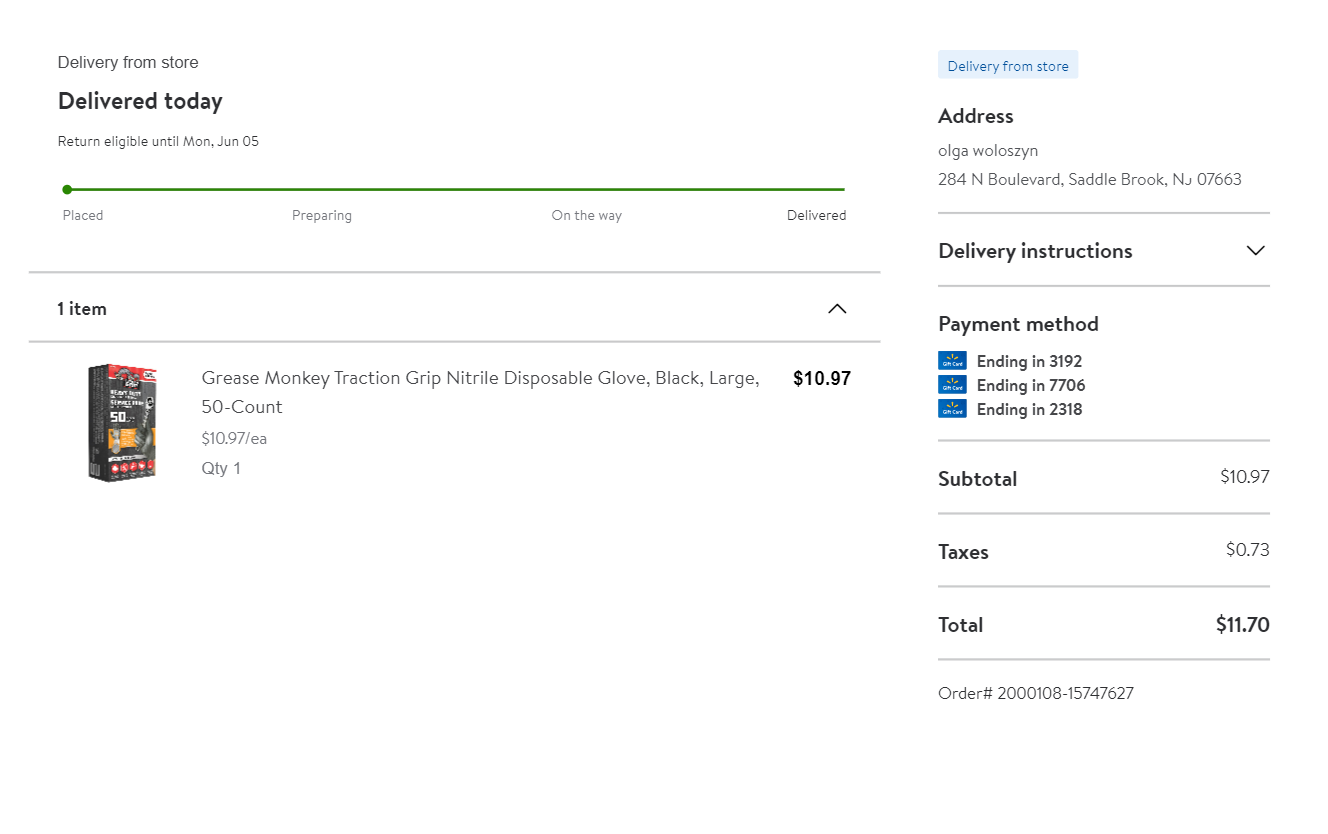Click the order number 2000108-15747627
This screenshot has width=1328, height=834.
(1036, 693)
